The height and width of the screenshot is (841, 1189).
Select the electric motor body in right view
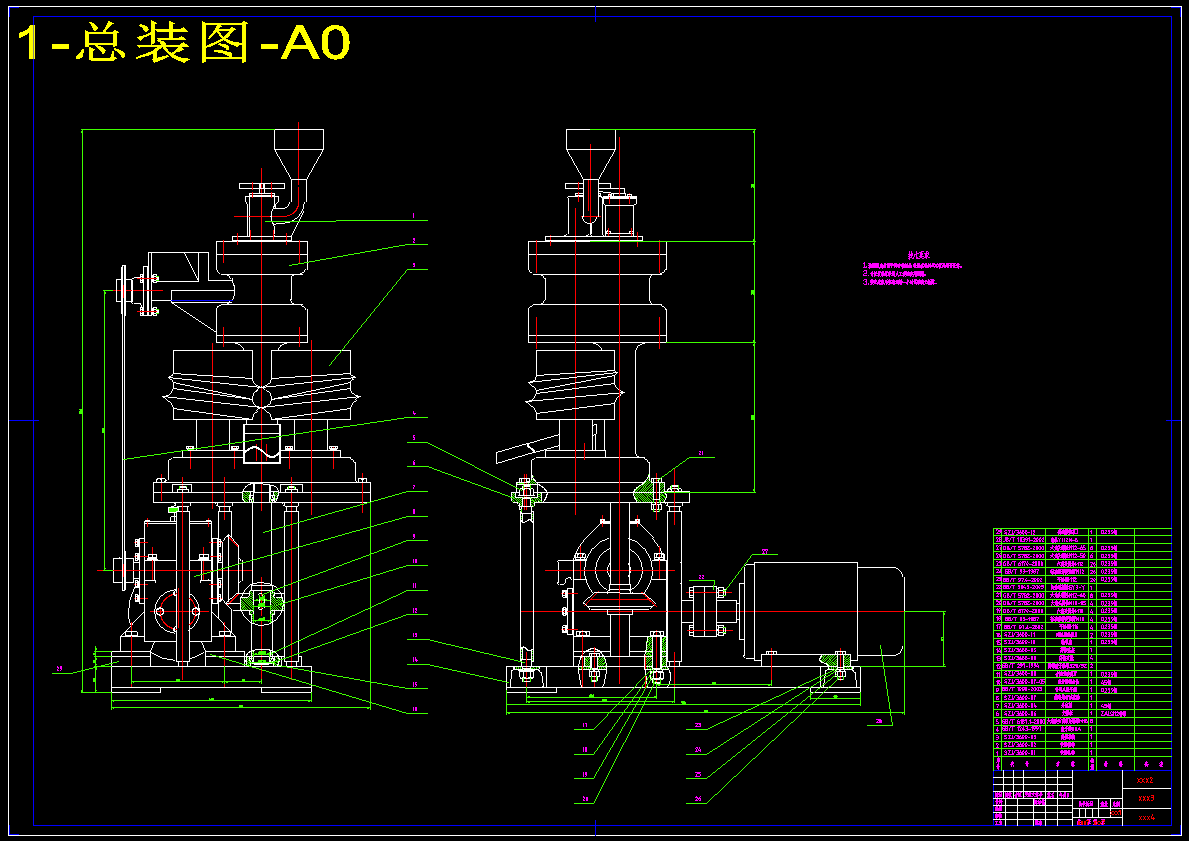pyautogui.click(x=823, y=610)
